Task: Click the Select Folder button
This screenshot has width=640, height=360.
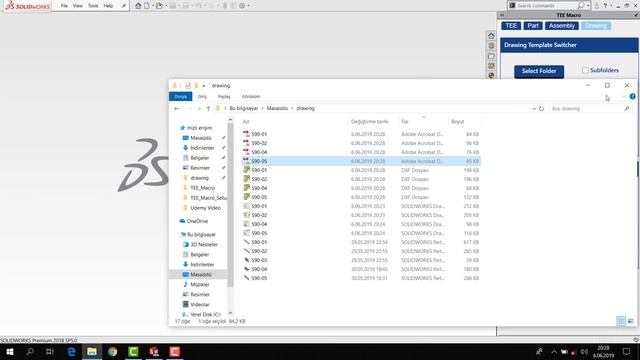Action: [x=539, y=71]
